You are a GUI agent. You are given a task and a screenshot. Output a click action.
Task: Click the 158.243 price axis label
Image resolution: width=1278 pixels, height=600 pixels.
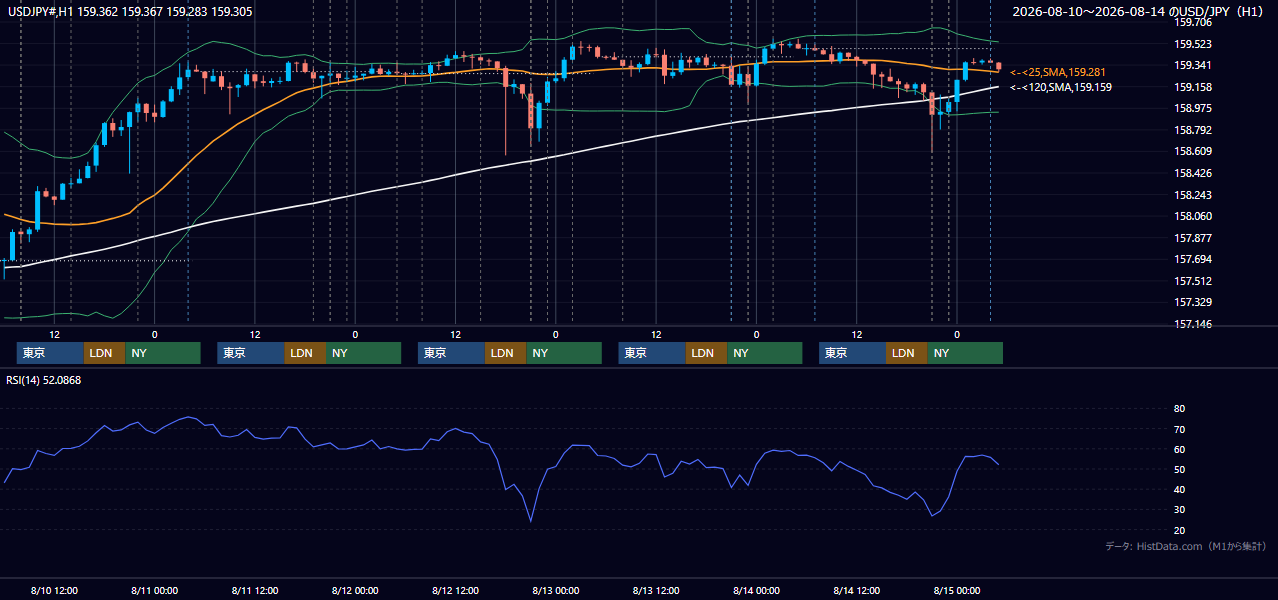(x=1193, y=195)
